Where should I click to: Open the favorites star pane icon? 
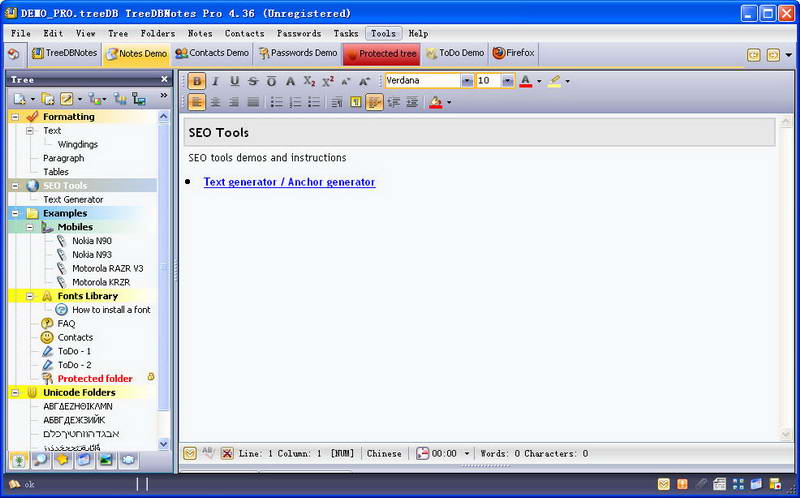[62, 460]
